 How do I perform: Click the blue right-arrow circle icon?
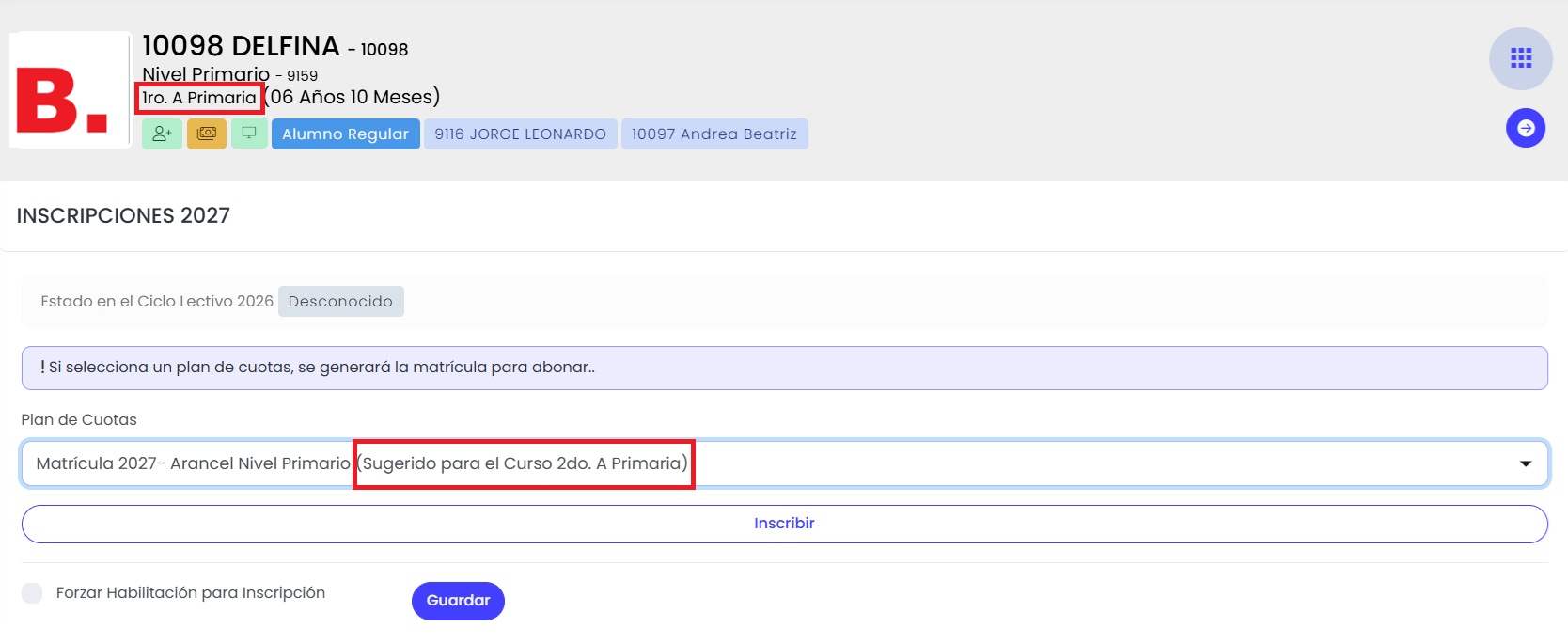coord(1526,128)
